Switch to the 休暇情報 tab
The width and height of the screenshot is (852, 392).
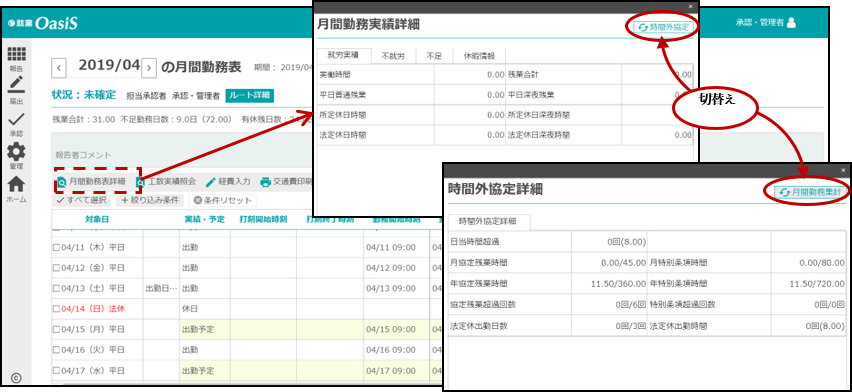click(479, 55)
